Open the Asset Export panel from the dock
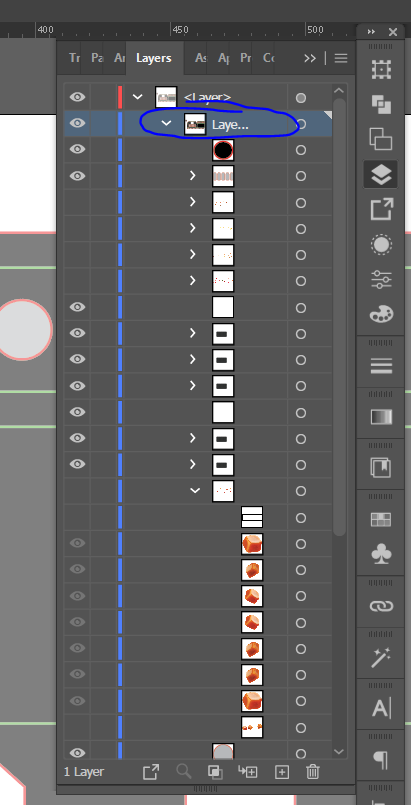 tap(381, 209)
